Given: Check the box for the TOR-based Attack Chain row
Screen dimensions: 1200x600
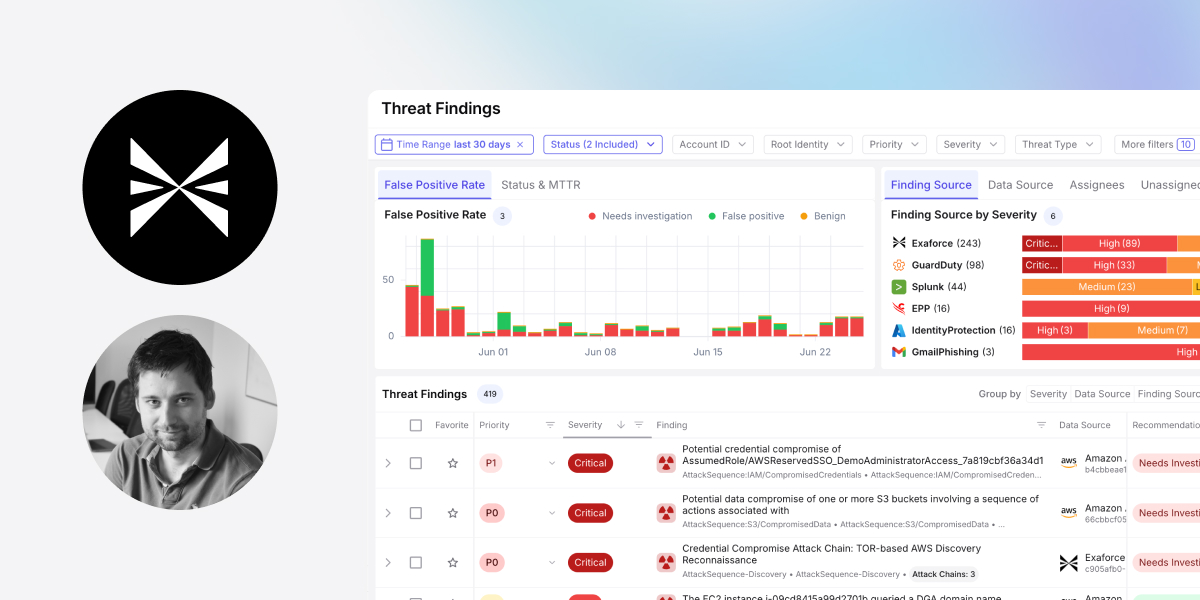Looking at the screenshot, I should click(416, 563).
